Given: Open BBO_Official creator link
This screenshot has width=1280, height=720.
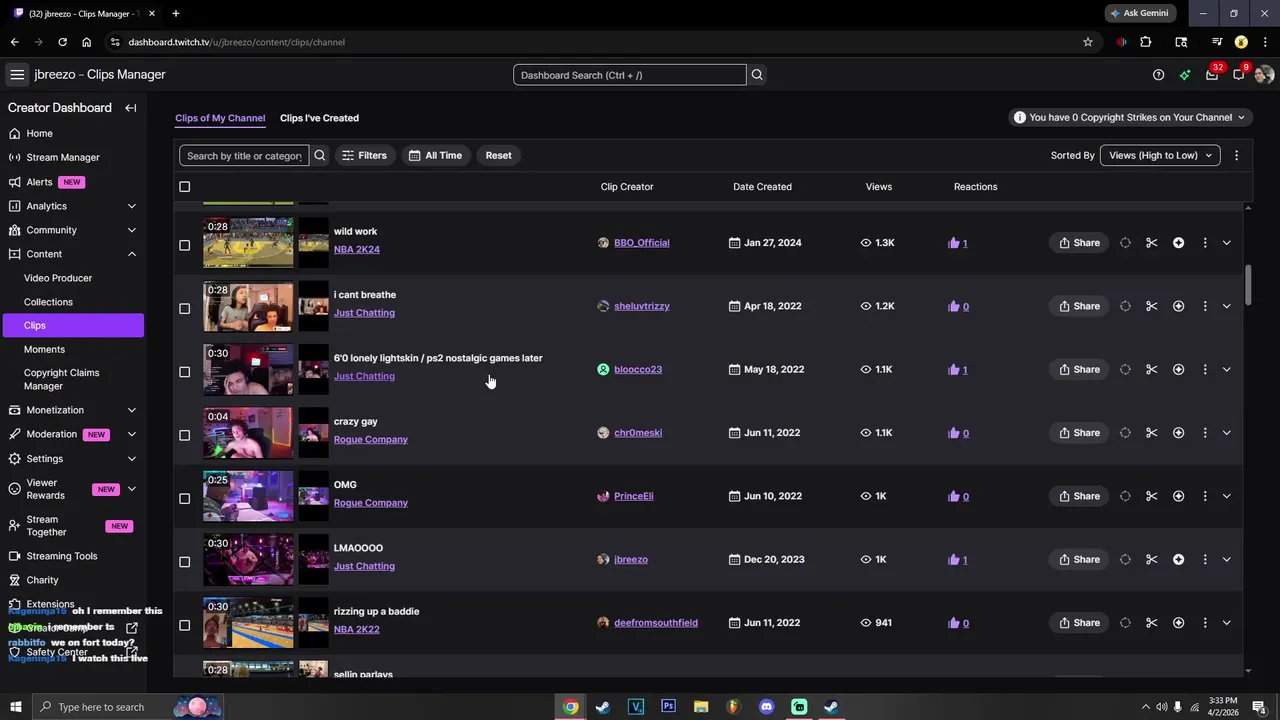Looking at the screenshot, I should coord(641,243).
